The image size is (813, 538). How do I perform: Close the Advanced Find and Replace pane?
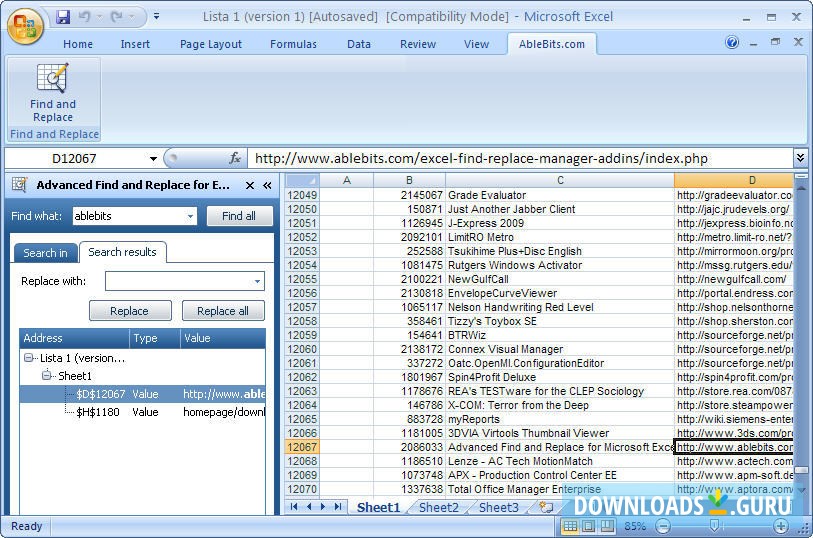pos(250,186)
